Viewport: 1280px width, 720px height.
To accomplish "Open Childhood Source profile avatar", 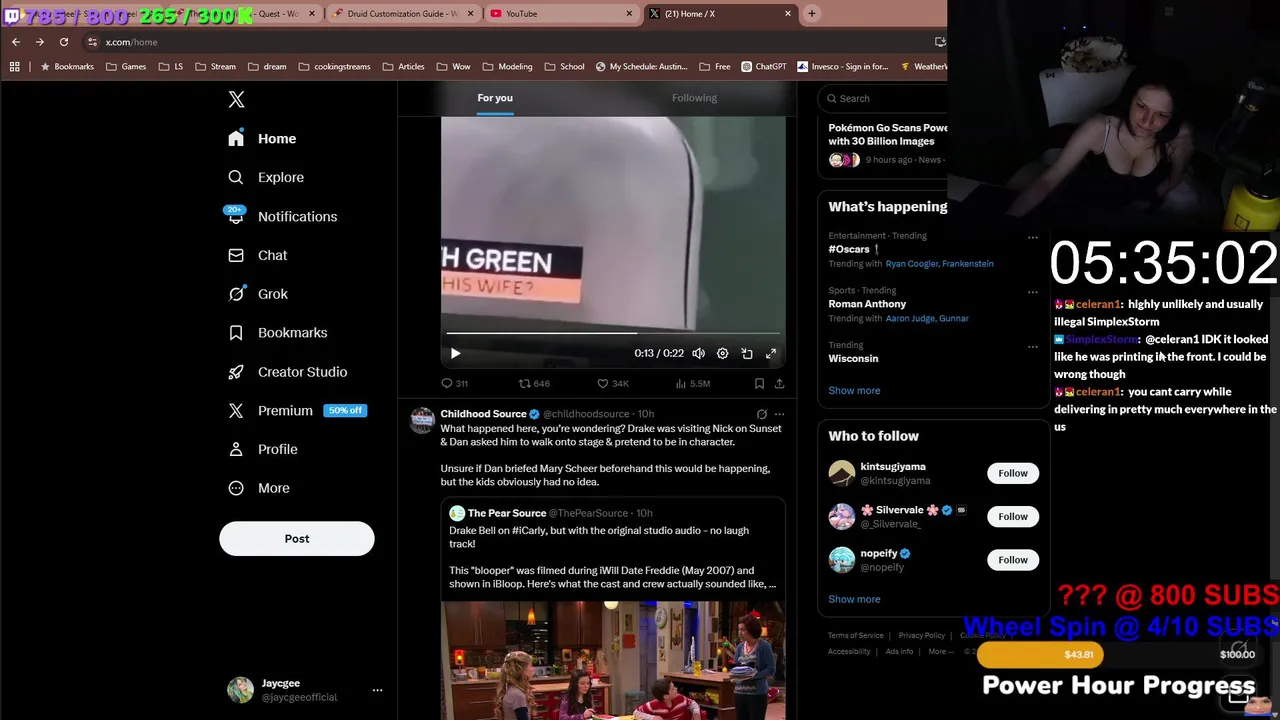I will click(423, 420).
